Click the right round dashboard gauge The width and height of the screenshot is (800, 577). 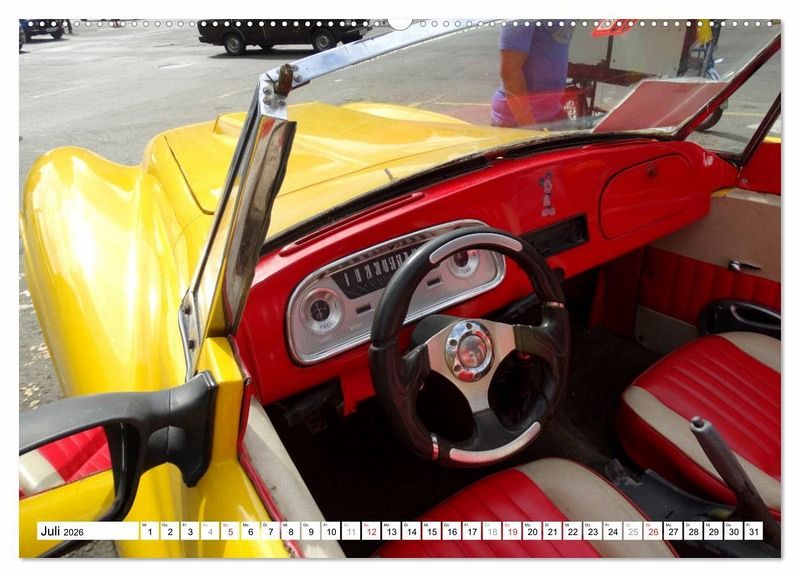[x=462, y=263]
